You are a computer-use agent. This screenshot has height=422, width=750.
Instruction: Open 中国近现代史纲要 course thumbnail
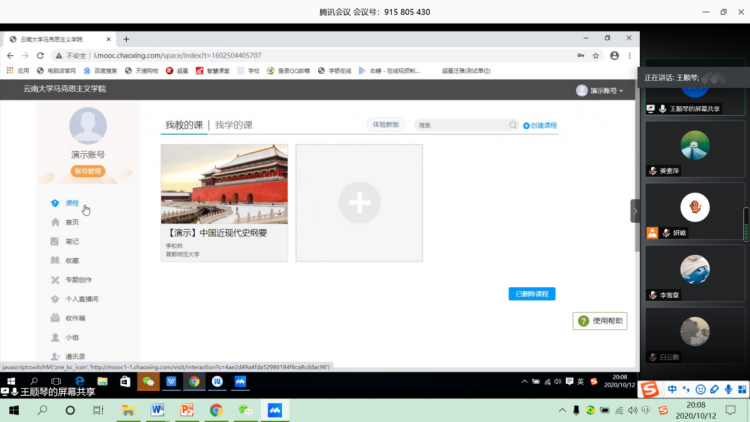[x=224, y=184]
